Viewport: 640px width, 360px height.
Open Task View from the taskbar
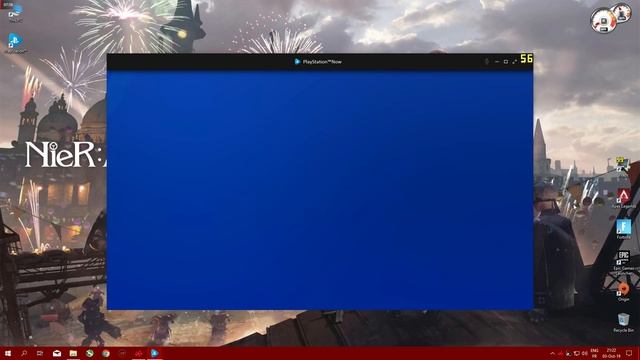pos(40,353)
